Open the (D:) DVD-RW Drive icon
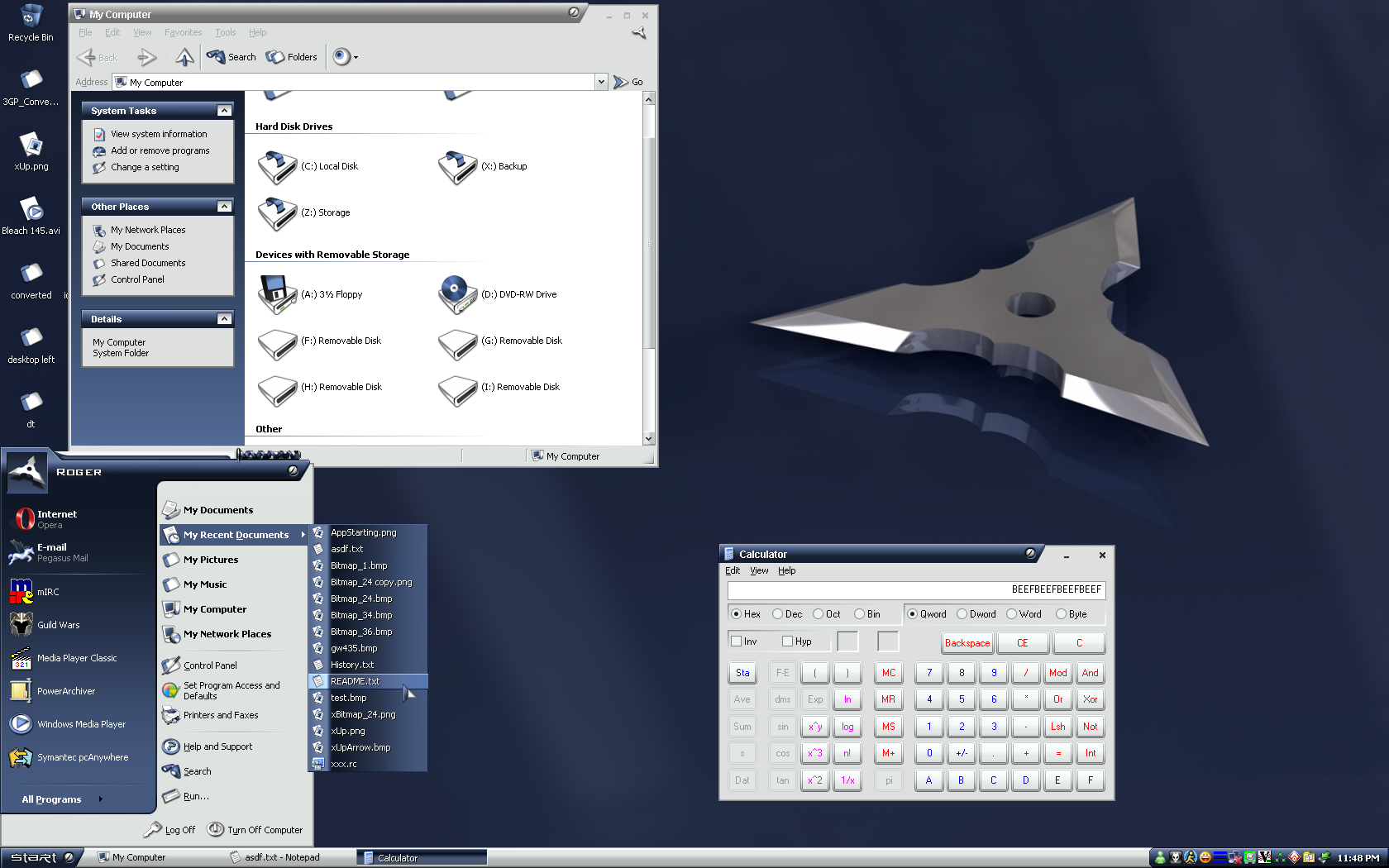 click(x=457, y=295)
